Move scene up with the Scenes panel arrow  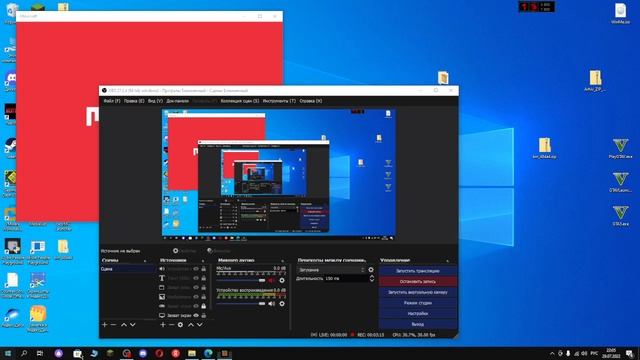click(124, 324)
